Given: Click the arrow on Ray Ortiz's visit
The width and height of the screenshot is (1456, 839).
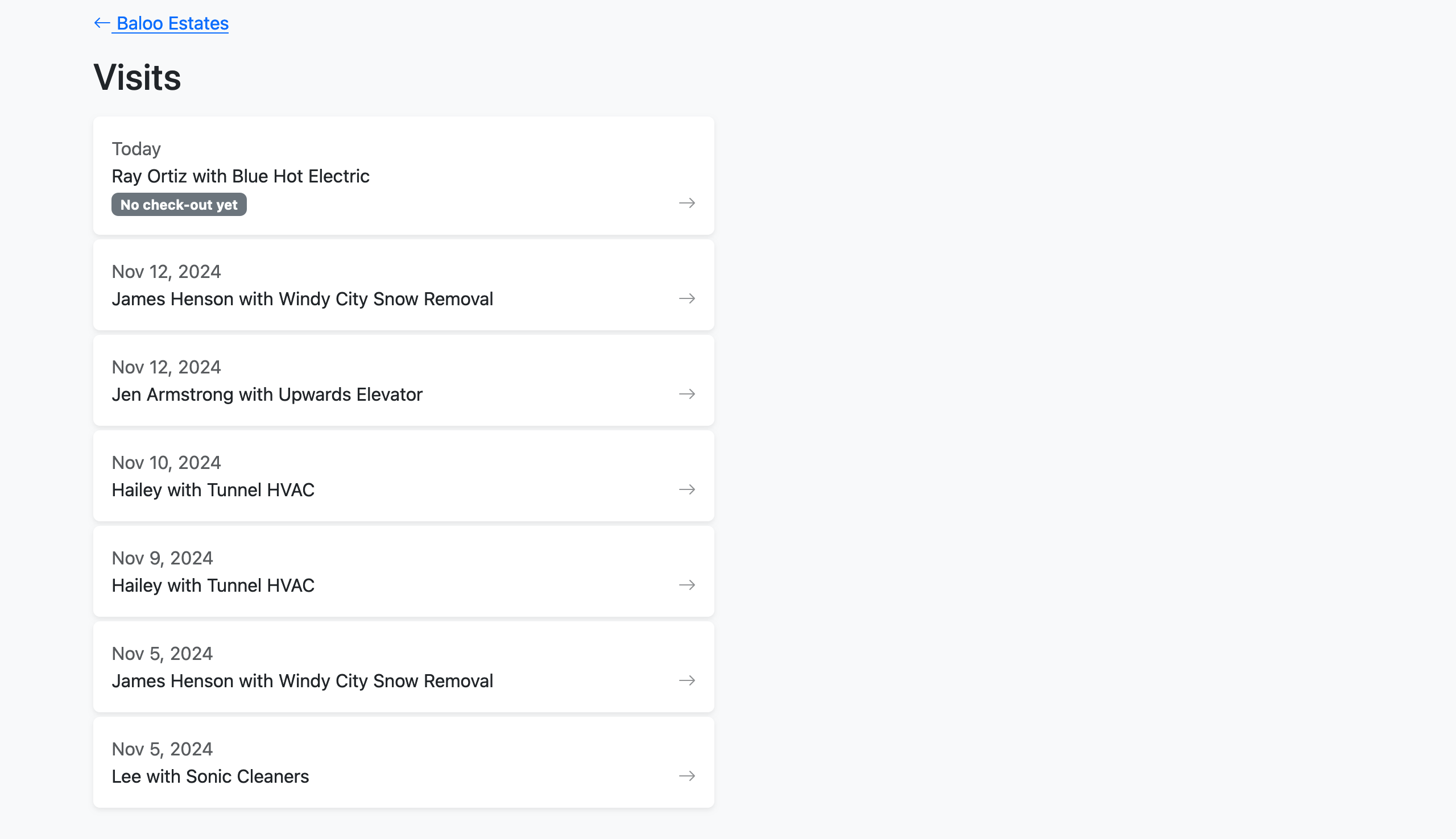Looking at the screenshot, I should pyautogui.click(x=686, y=203).
